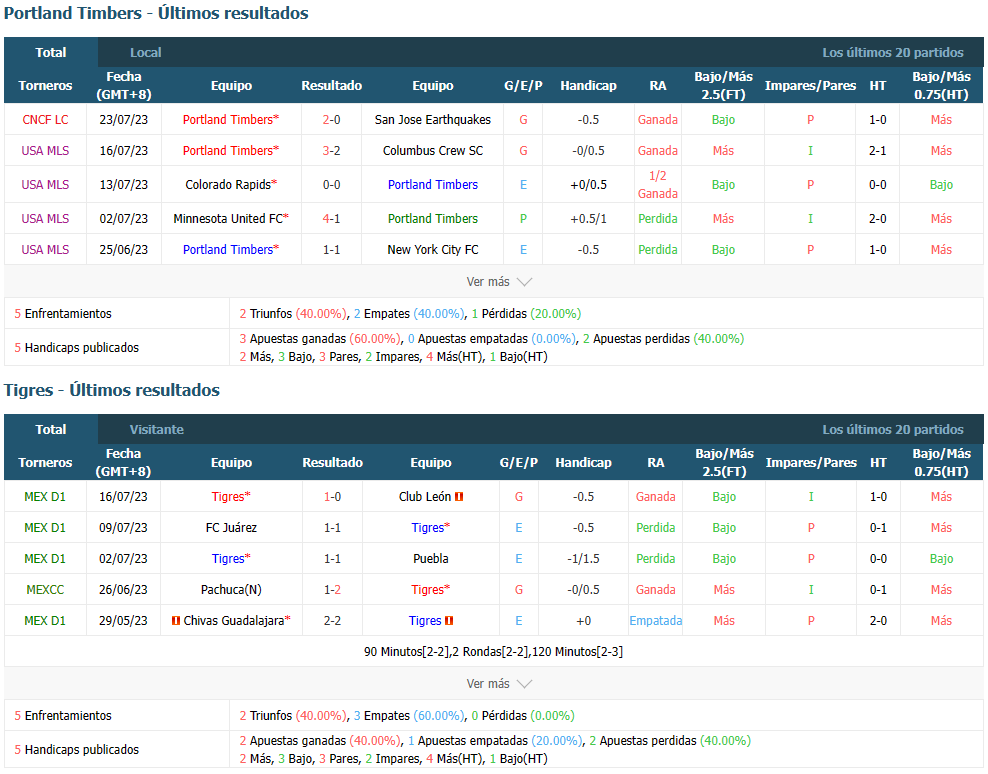Viewport: 988px width, 774px height.
Task: Click the Empatada RA cell on 29/05/23
Action: (655, 621)
